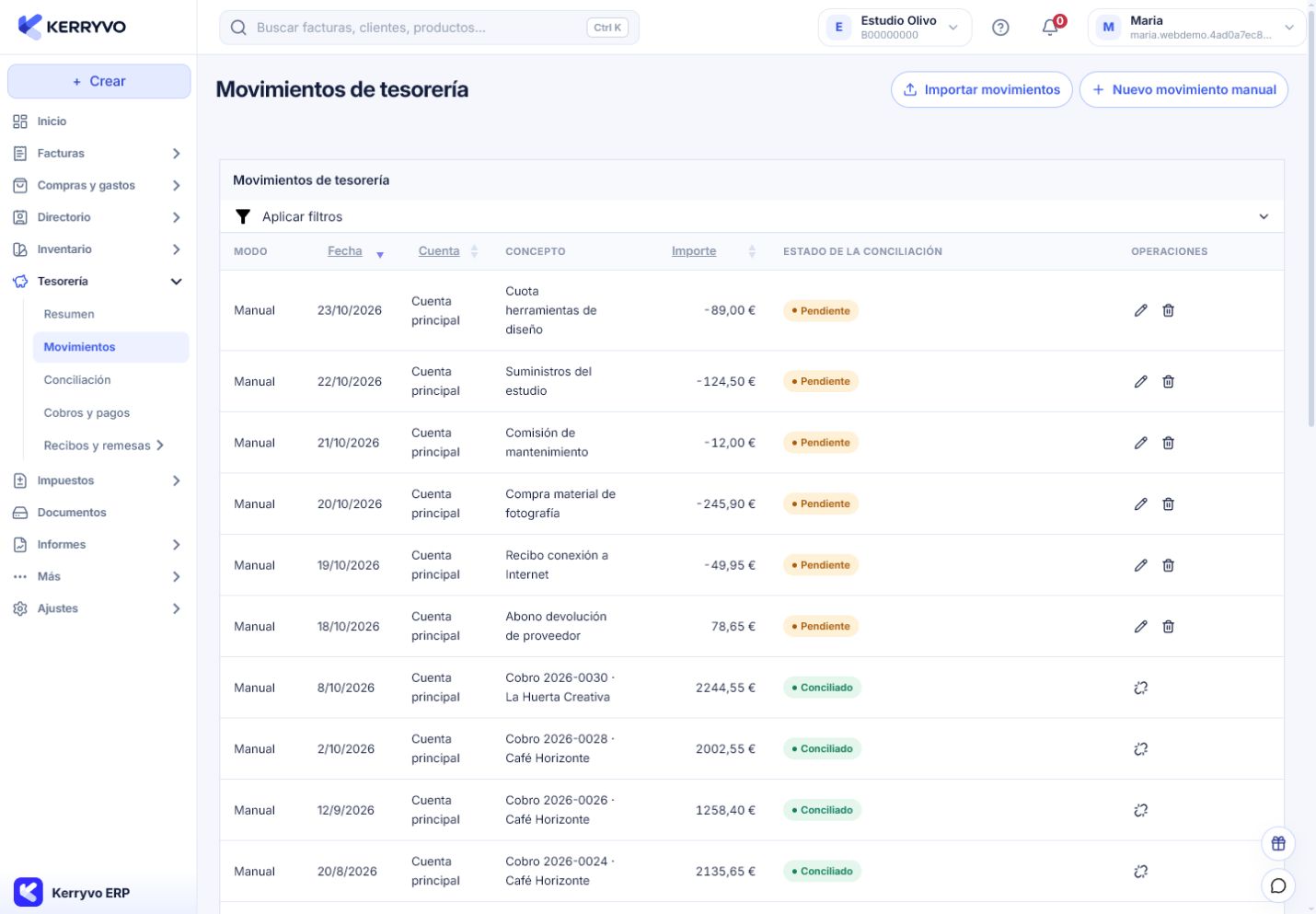1316x914 pixels.
Task: Focus the search invoices, clients, products field
Action: 429,28
